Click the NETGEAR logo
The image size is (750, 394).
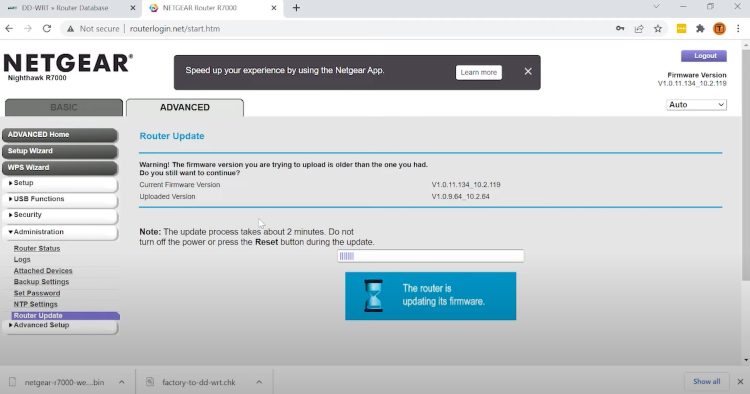tap(68, 63)
